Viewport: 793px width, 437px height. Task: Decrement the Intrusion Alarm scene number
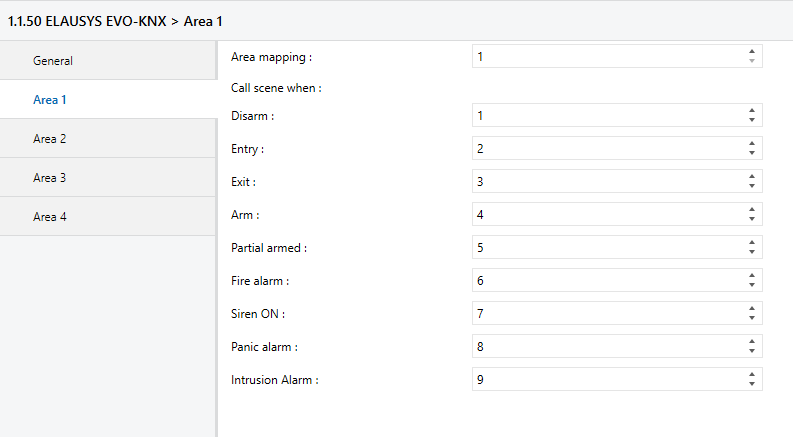[x=752, y=384]
